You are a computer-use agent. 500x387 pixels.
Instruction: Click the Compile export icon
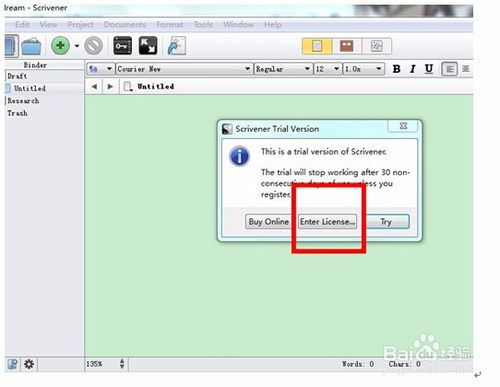point(176,46)
